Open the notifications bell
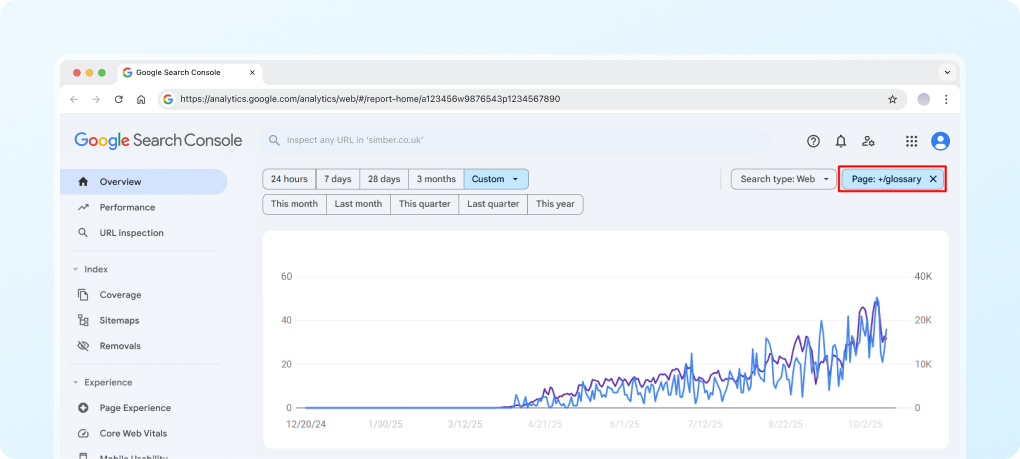Screen dimensions: 1020x459 pos(841,141)
